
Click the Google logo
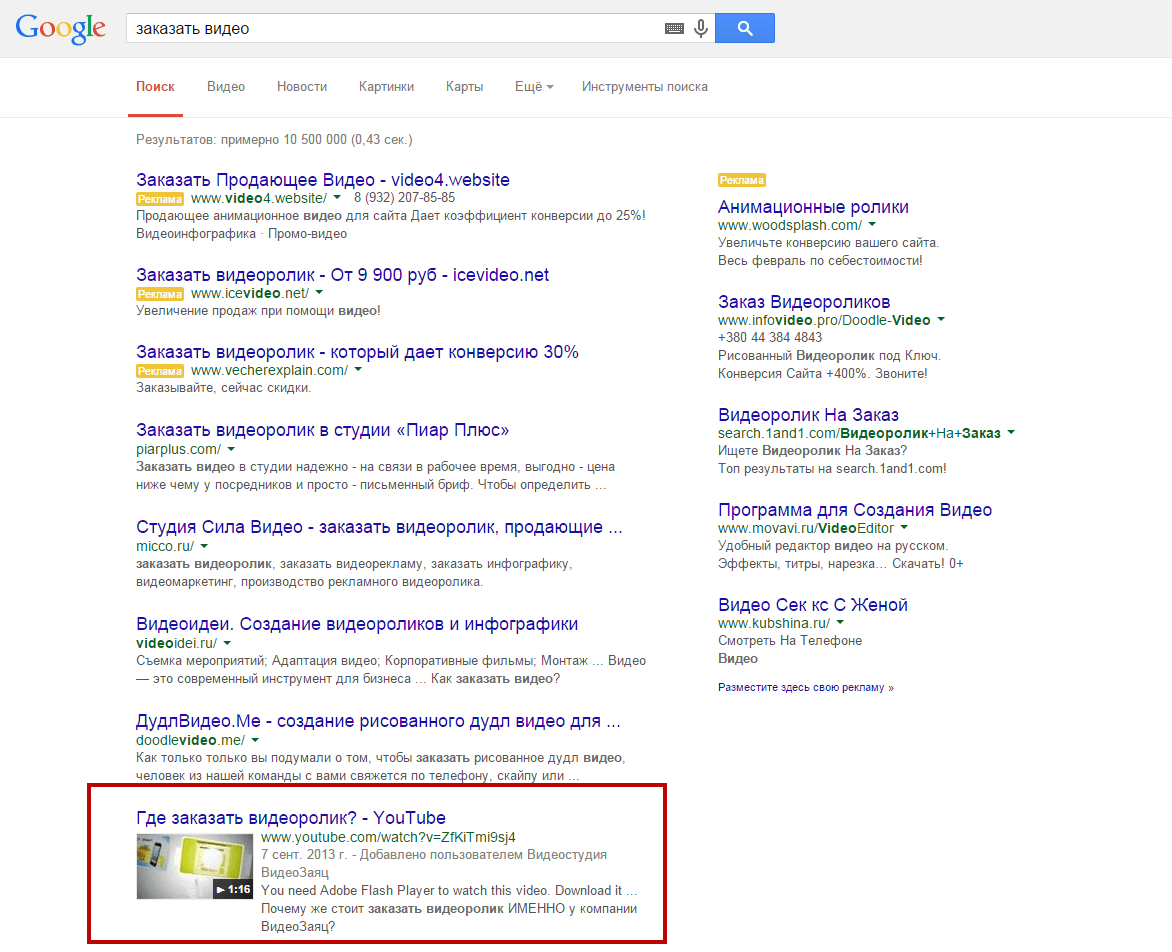pos(61,28)
